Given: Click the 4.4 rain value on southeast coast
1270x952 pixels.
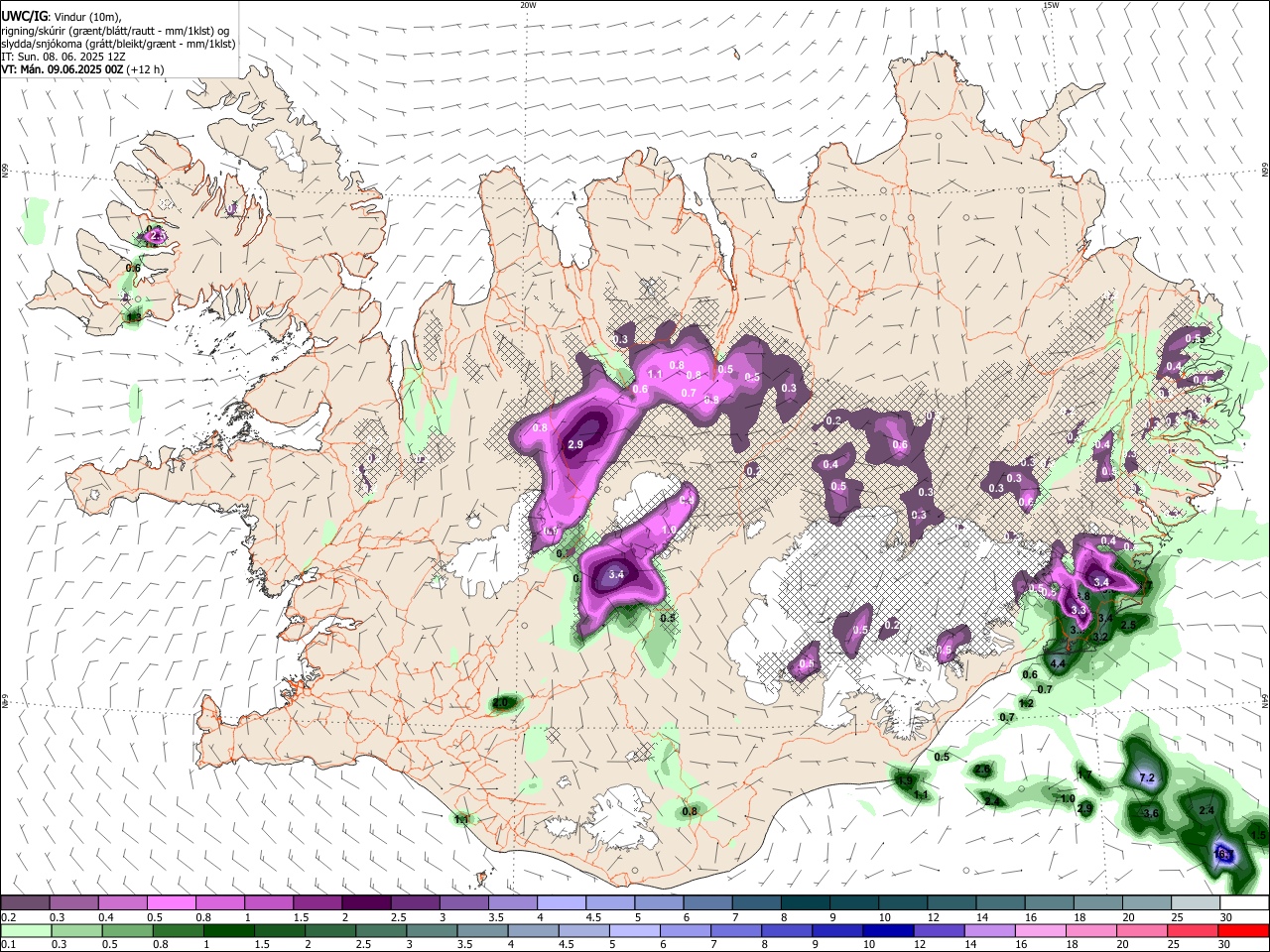Looking at the screenshot, I should 1058,663.
